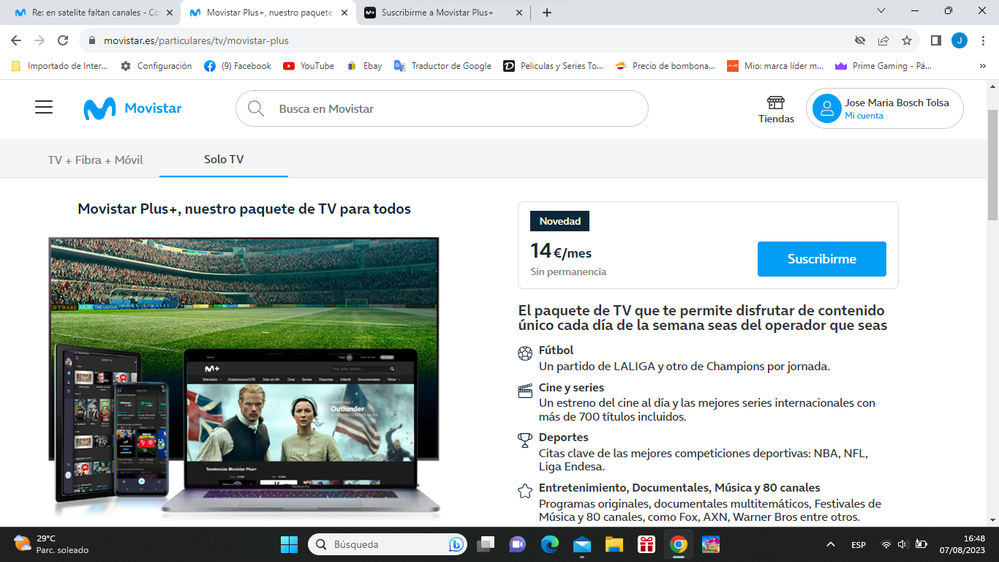Open the volume control in system tray
The height and width of the screenshot is (562, 999).
(x=902, y=544)
